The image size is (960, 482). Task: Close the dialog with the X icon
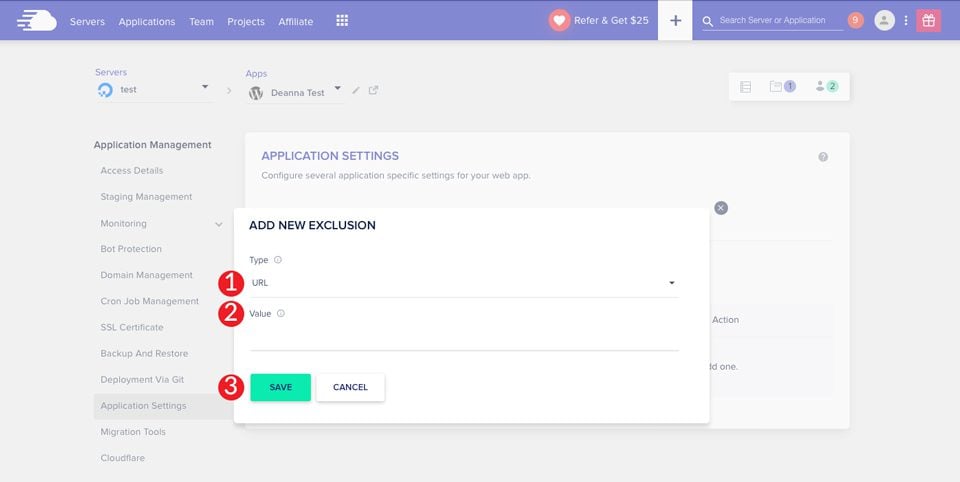(721, 208)
